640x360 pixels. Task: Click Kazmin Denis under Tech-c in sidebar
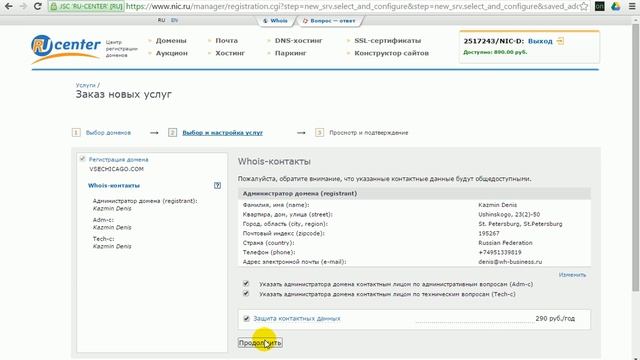(112, 246)
